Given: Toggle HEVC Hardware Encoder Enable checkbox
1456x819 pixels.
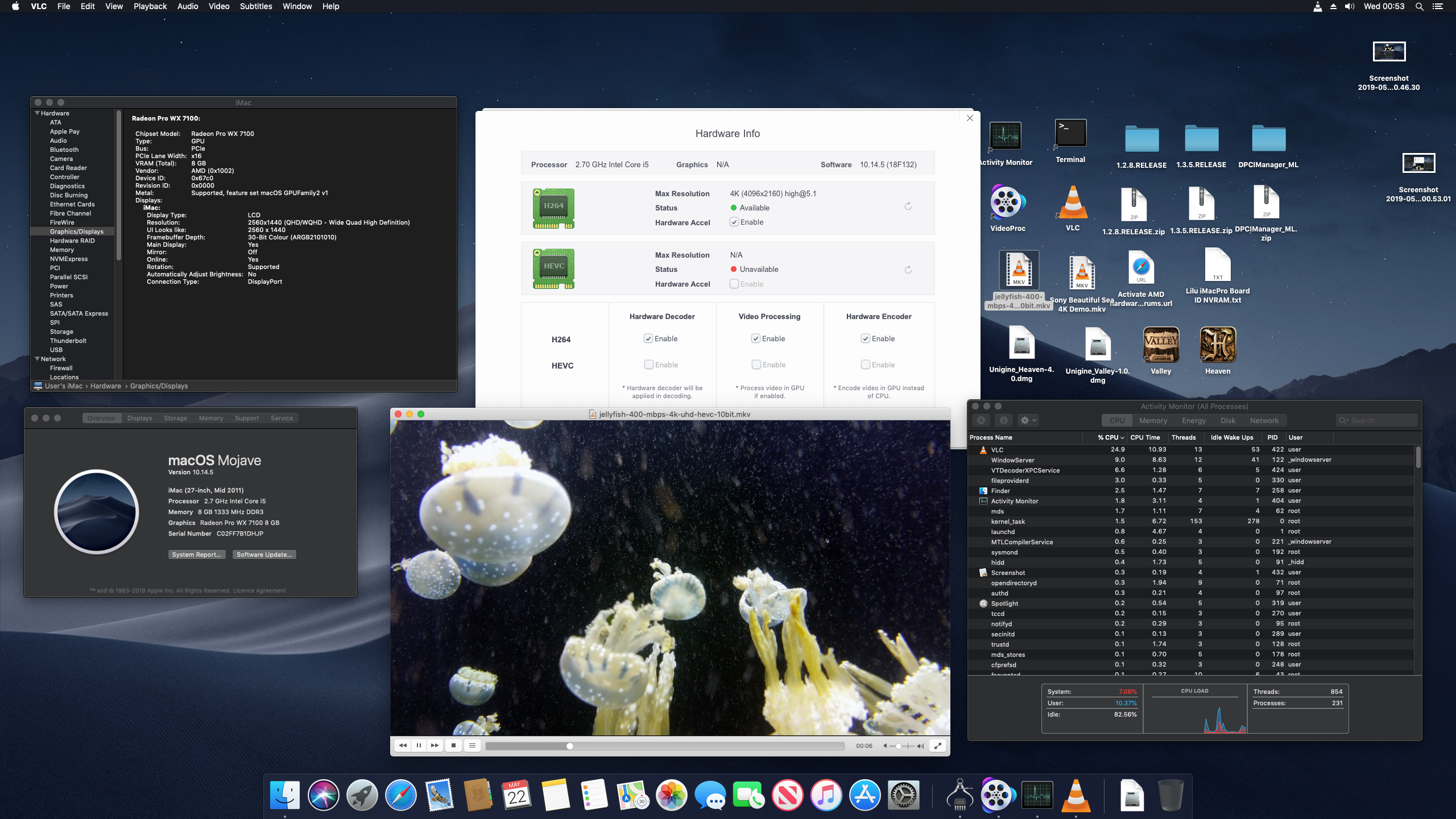Looking at the screenshot, I should point(866,365).
